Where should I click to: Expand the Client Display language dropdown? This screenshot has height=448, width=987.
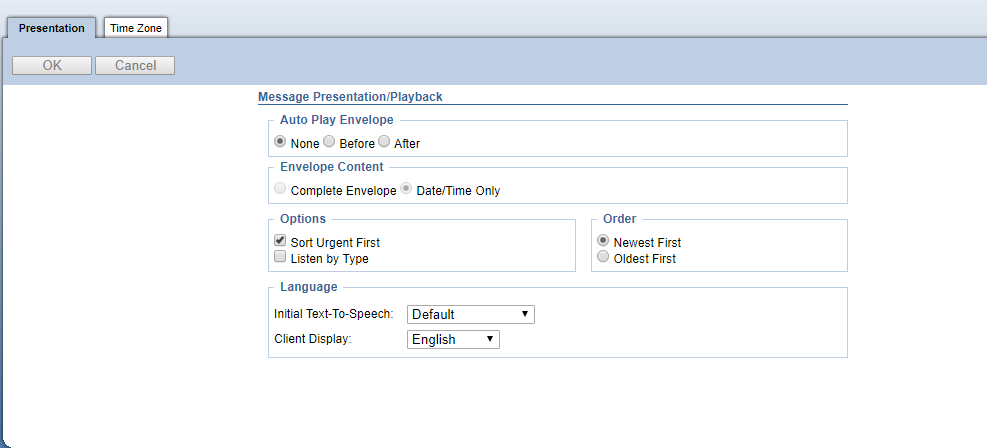[x=453, y=340]
